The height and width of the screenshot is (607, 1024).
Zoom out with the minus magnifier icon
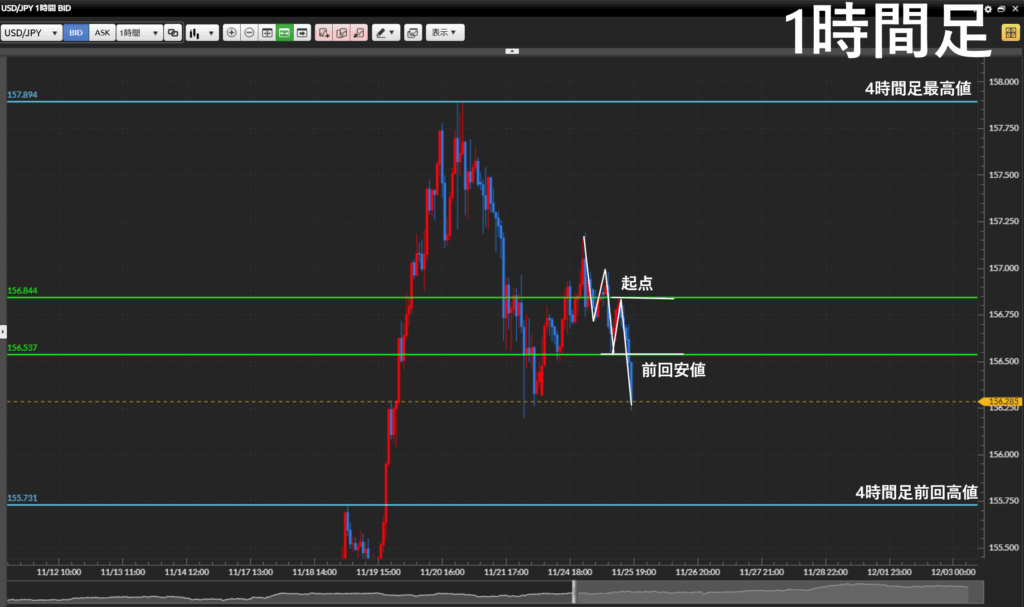[x=249, y=32]
